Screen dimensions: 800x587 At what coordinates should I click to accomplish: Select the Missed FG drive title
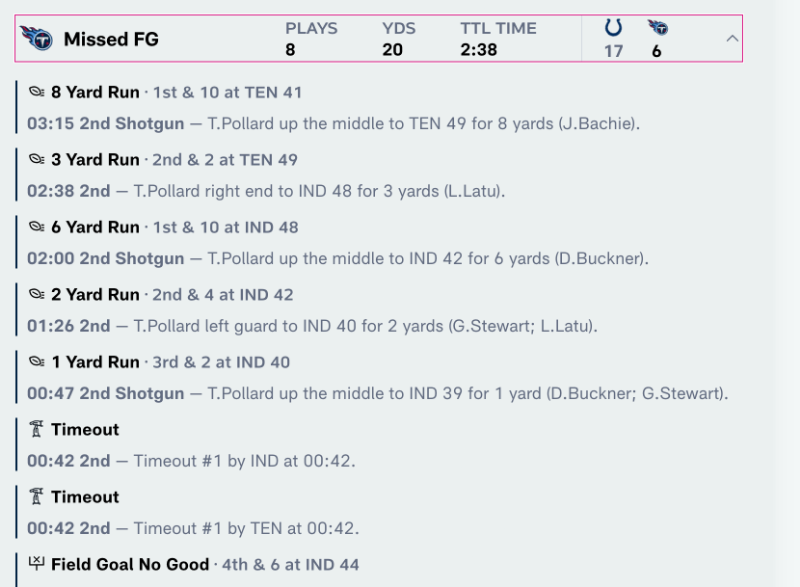tap(111, 40)
